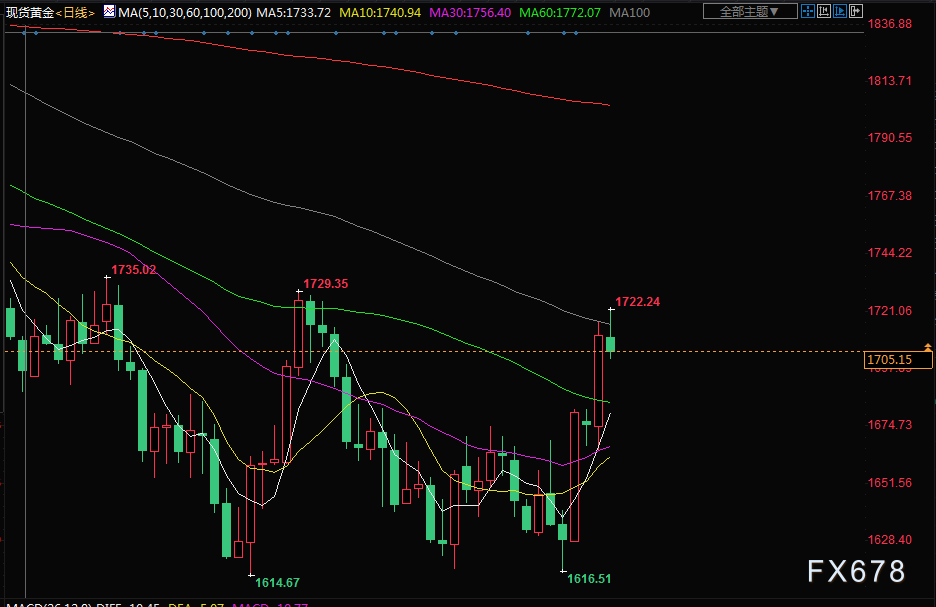Click the axis compress chart icon
Viewport: 936px width, 607px height.
tap(824, 11)
